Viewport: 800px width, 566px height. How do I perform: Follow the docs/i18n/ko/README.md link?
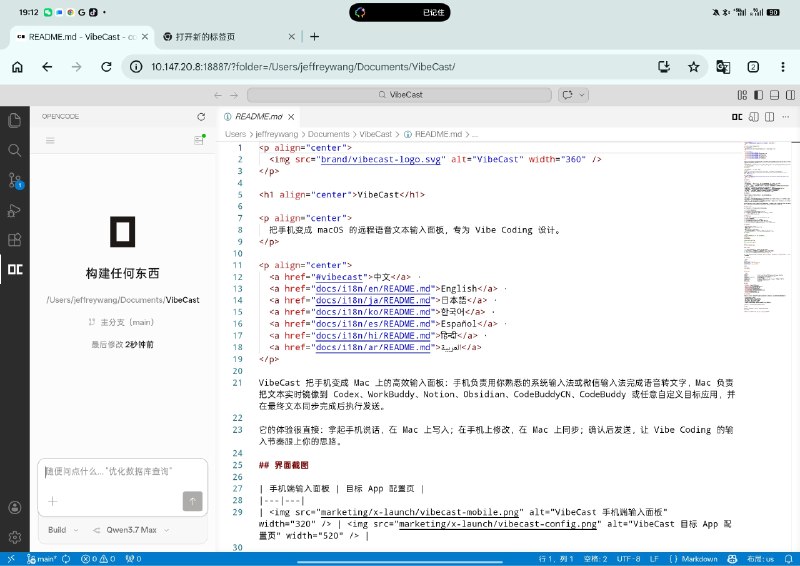373,312
